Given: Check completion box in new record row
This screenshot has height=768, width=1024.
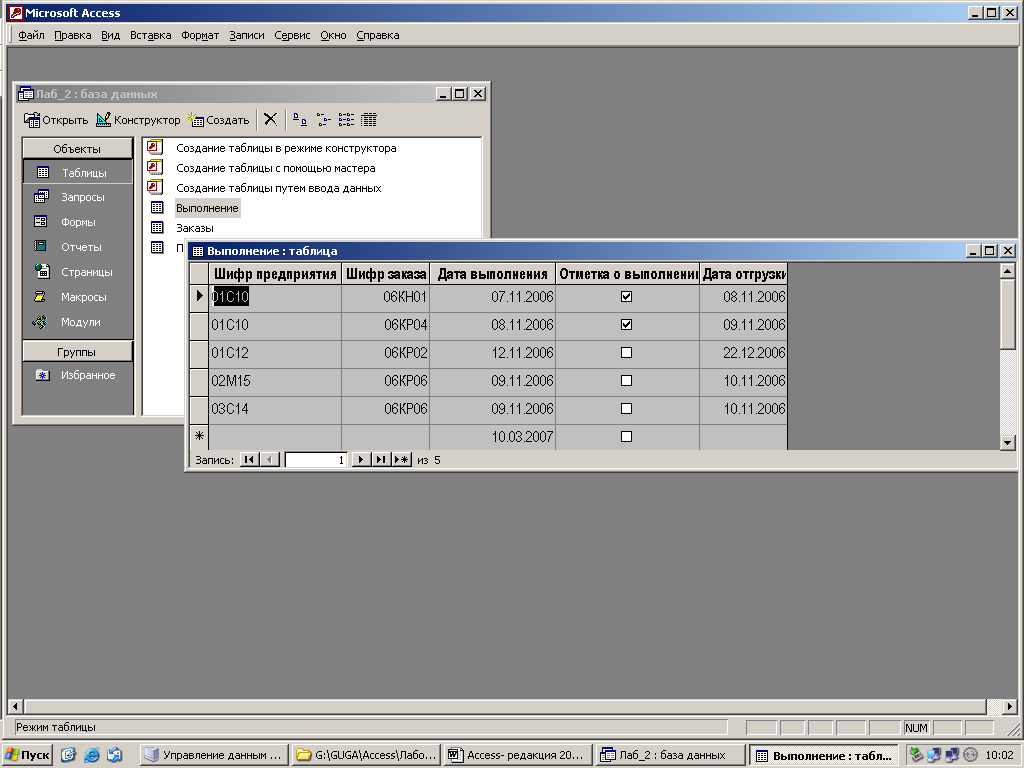Looking at the screenshot, I should pyautogui.click(x=626, y=437).
